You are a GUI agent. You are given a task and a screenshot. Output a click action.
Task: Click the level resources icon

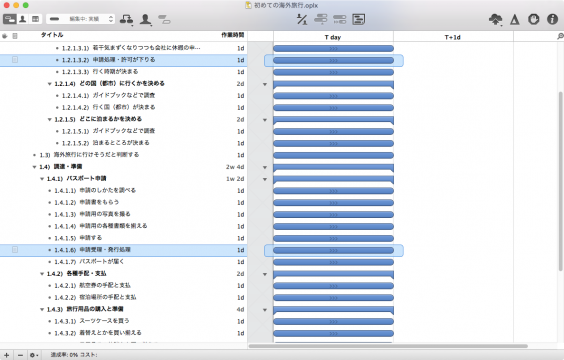302,19
